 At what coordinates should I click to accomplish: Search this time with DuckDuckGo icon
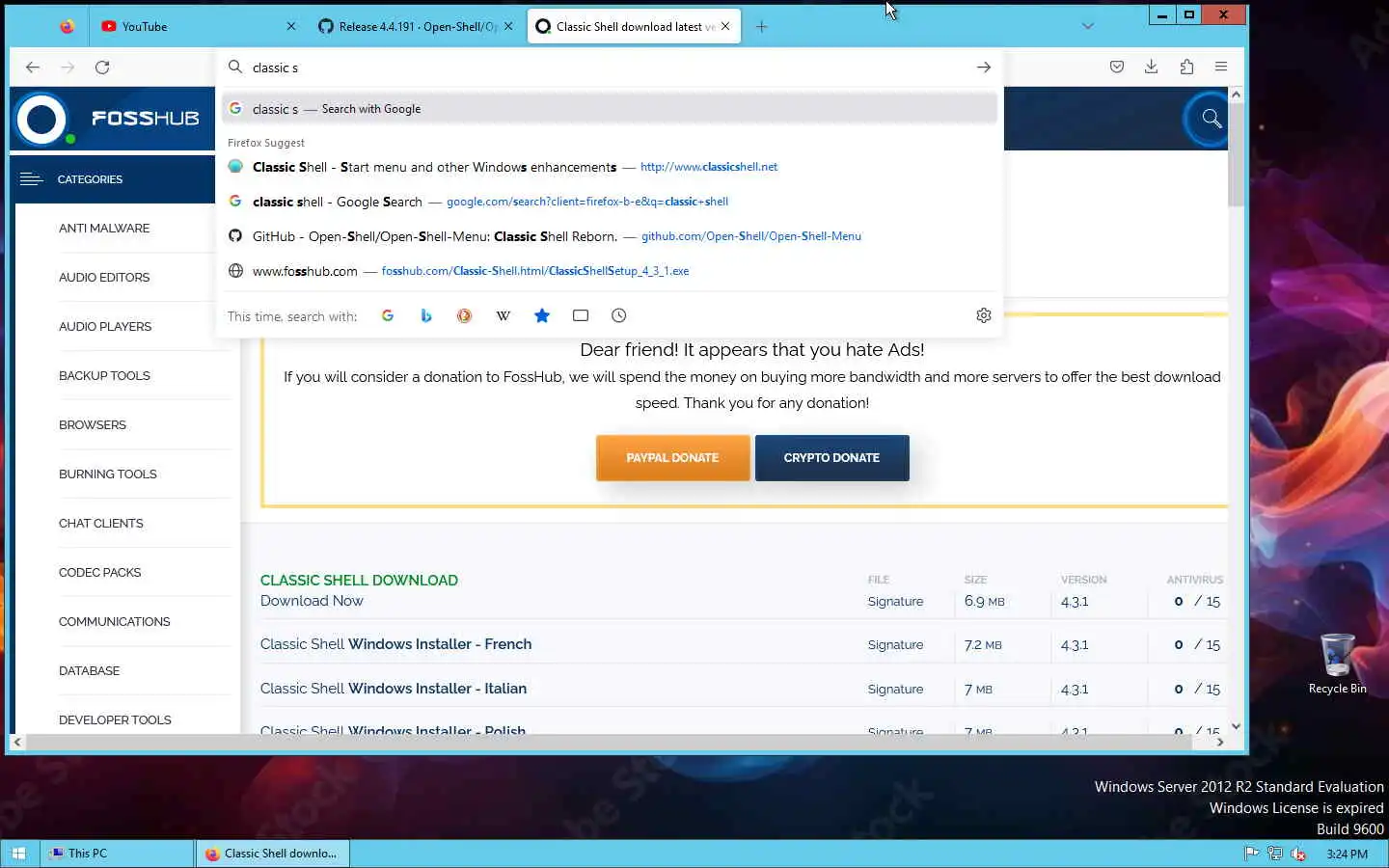[x=464, y=315]
